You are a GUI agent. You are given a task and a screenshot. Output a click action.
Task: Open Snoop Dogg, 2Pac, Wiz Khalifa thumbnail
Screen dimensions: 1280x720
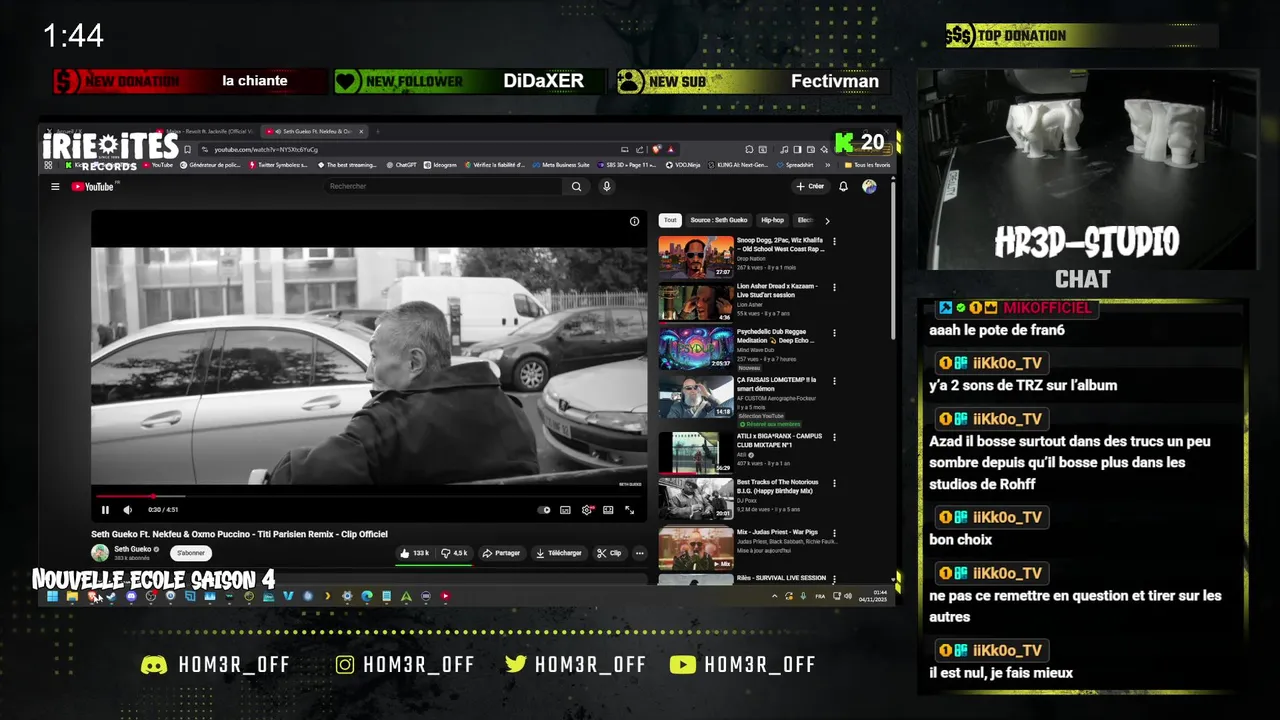[x=695, y=257]
